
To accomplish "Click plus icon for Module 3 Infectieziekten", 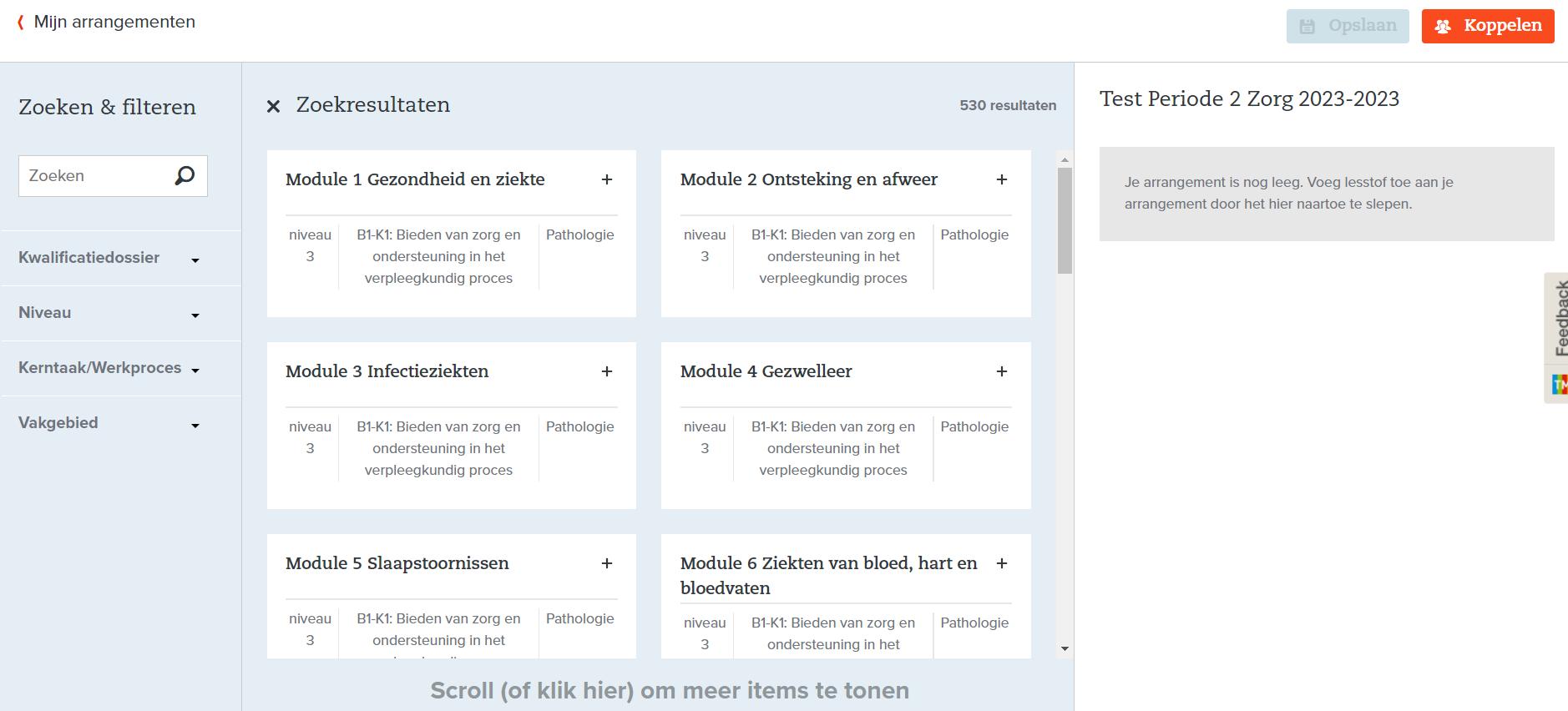I will tap(607, 371).
